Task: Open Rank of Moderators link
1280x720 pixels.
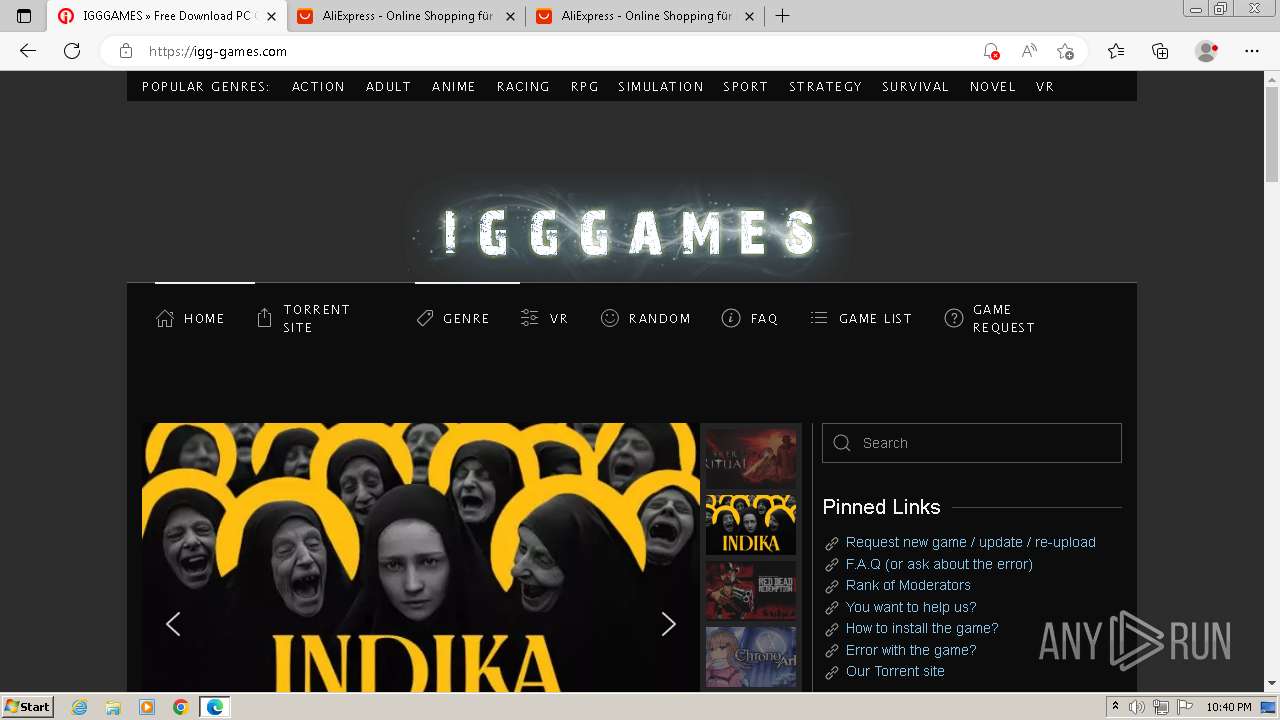Action: [x=908, y=585]
